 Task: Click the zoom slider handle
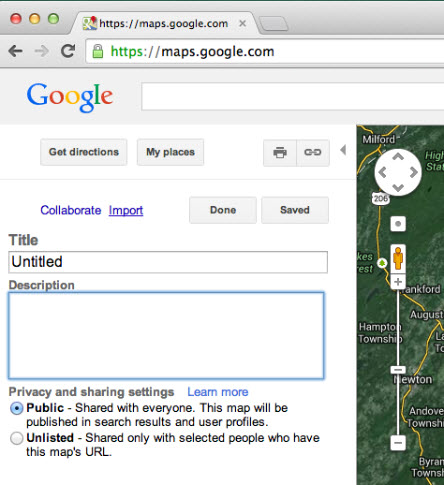(x=398, y=370)
